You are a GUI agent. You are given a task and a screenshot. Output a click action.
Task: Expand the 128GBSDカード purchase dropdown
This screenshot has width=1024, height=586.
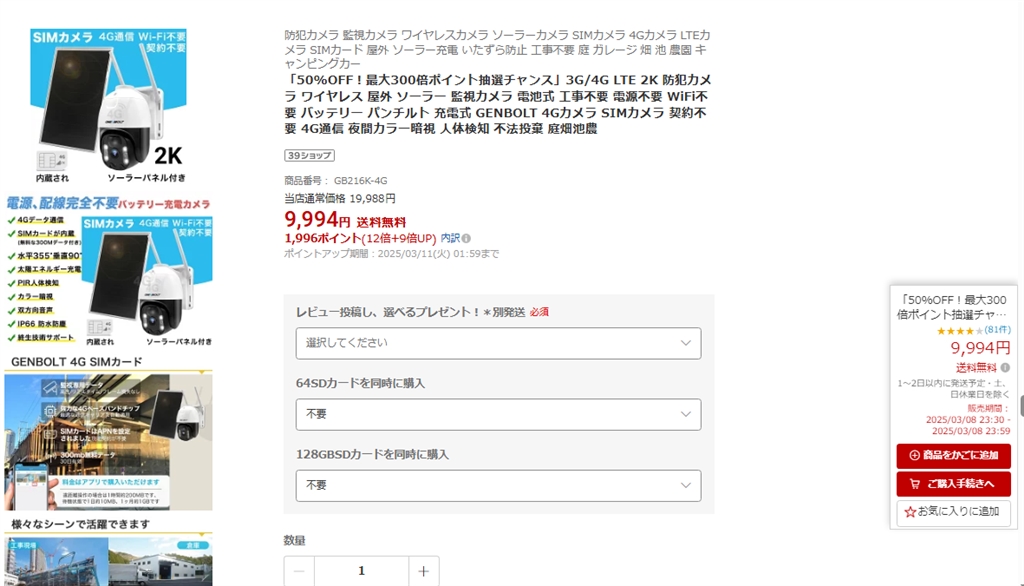[x=498, y=485]
